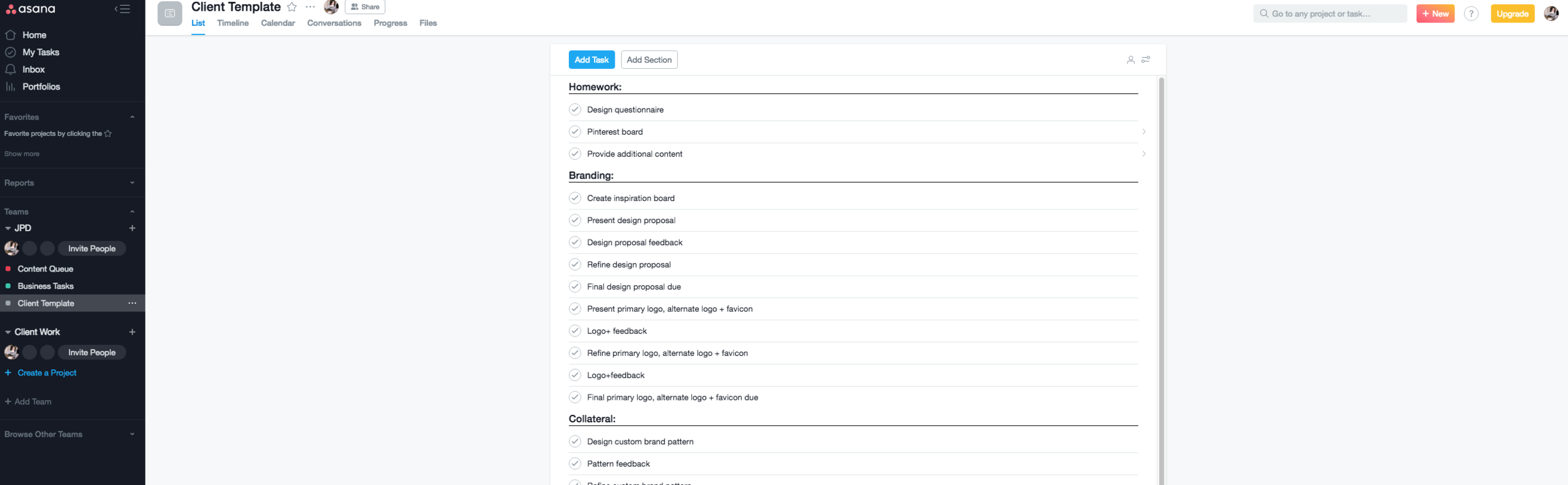The width and height of the screenshot is (1568, 485).
Task: Complete the Pattern feedback task
Action: [575, 464]
